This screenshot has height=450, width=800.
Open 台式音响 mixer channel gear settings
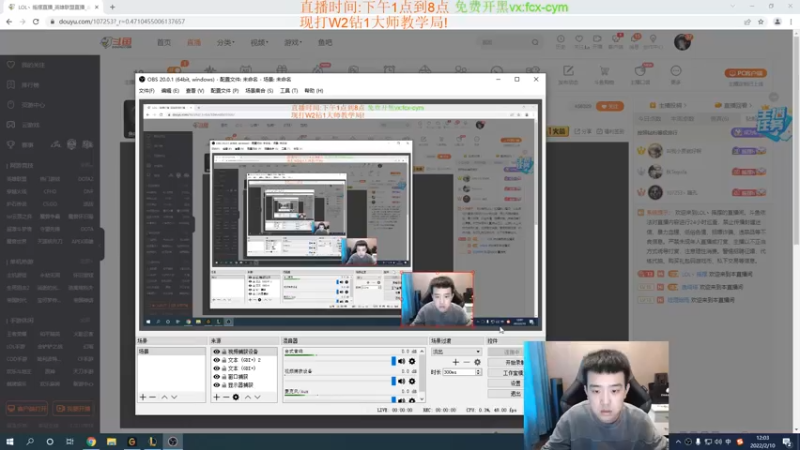tap(412, 361)
